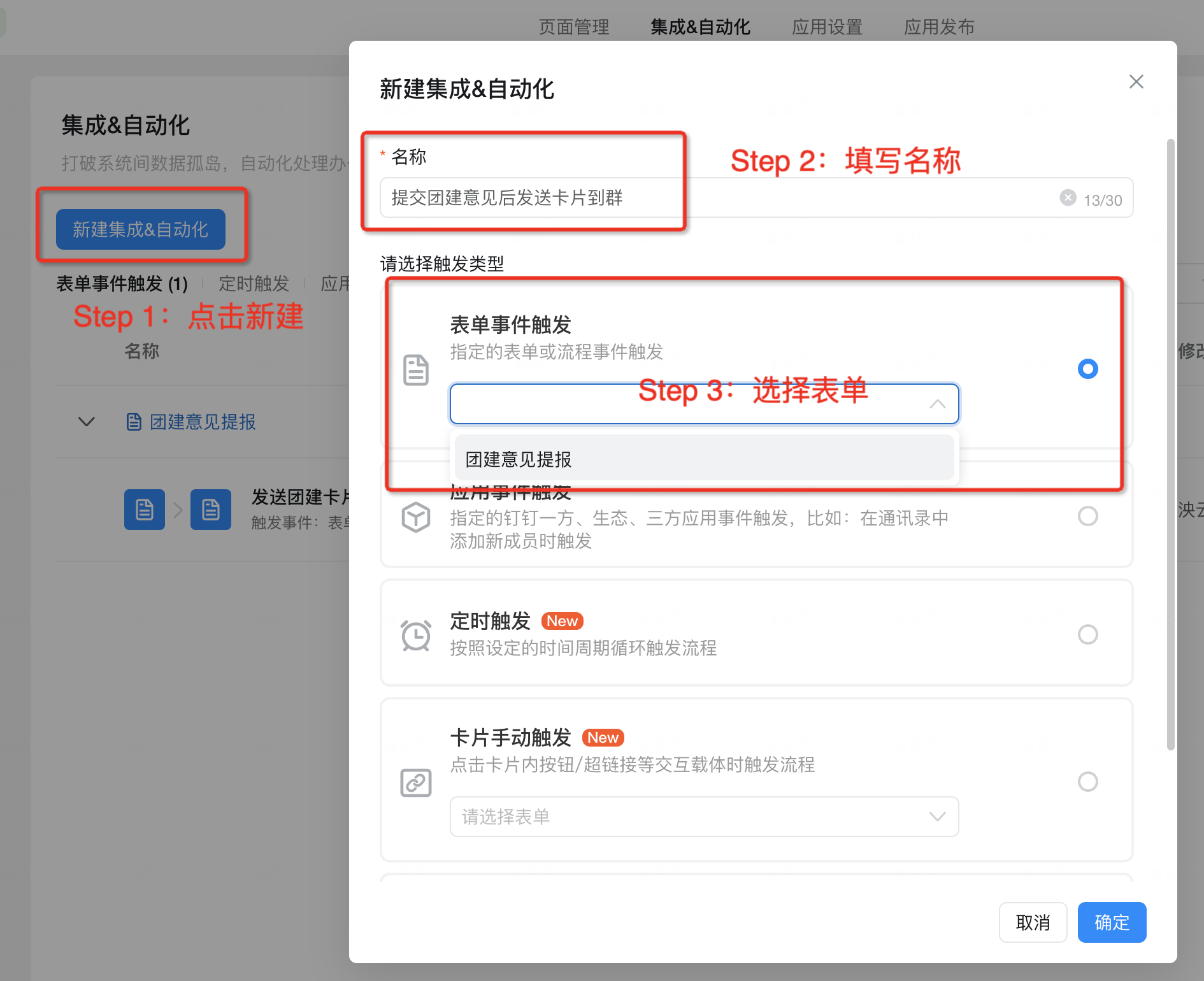Click the 应用事件触发 cube icon
The width and height of the screenshot is (1204, 981).
point(416,517)
